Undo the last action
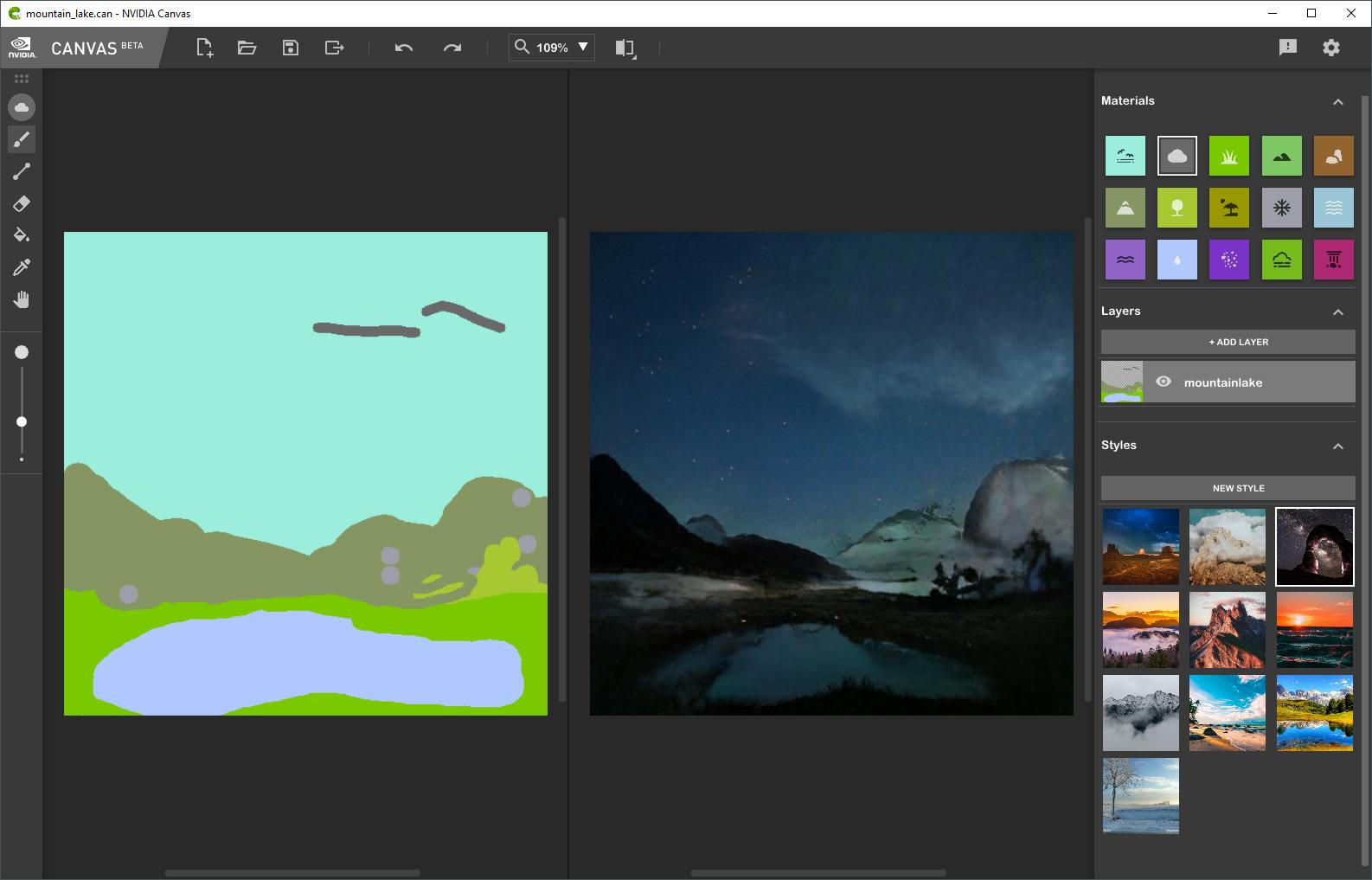 (x=404, y=48)
